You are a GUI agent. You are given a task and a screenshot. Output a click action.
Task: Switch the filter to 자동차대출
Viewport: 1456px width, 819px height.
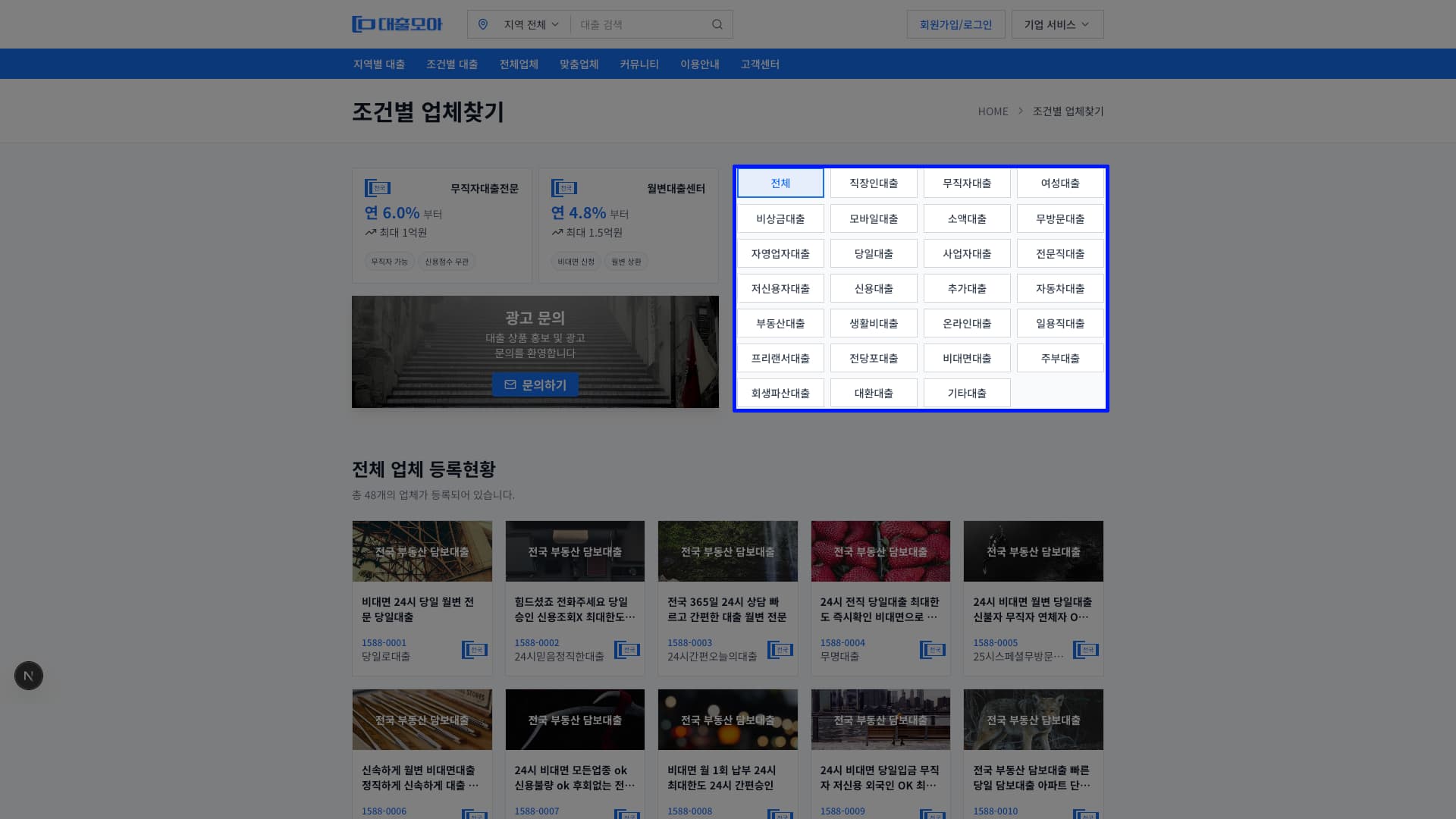[x=1059, y=288]
